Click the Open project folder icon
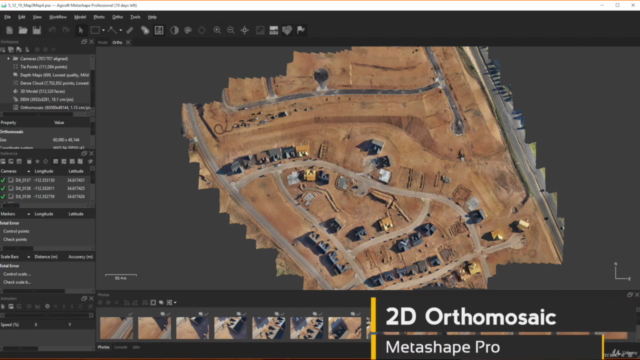 coord(23,30)
